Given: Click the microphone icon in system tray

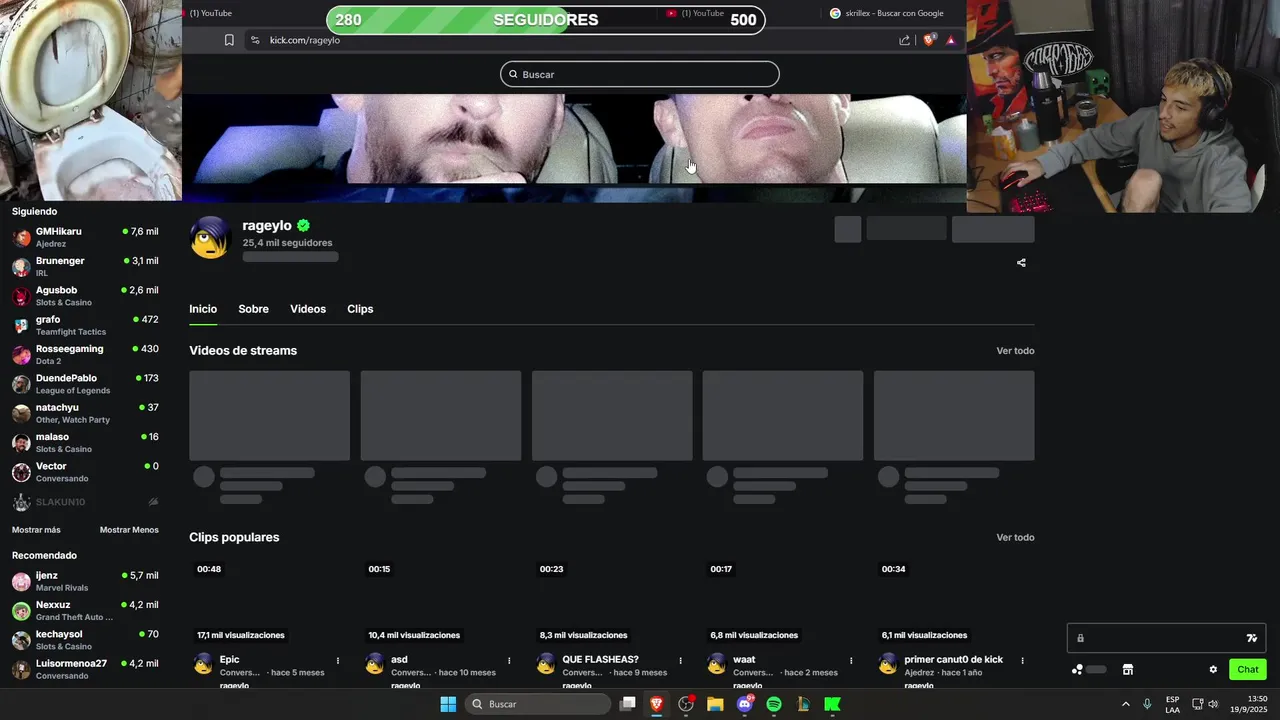Looking at the screenshot, I should [1147, 704].
